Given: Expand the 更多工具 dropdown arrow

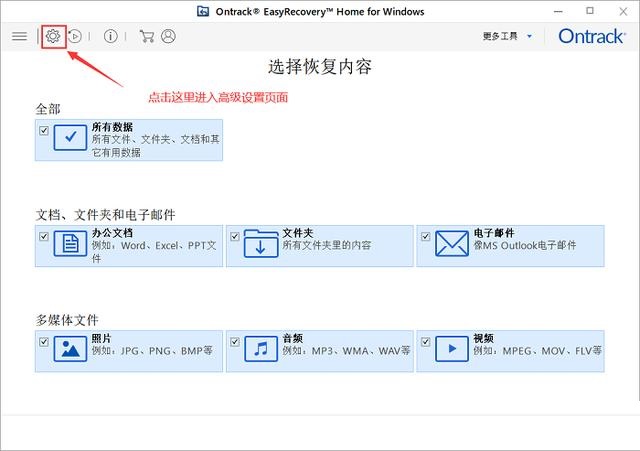Looking at the screenshot, I should click(x=529, y=36).
